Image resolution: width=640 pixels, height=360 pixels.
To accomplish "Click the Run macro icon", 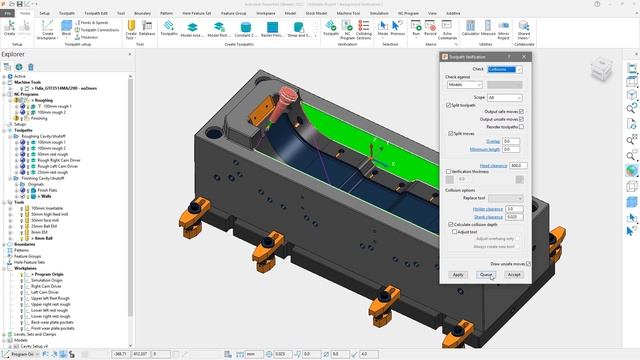I will [416, 28].
